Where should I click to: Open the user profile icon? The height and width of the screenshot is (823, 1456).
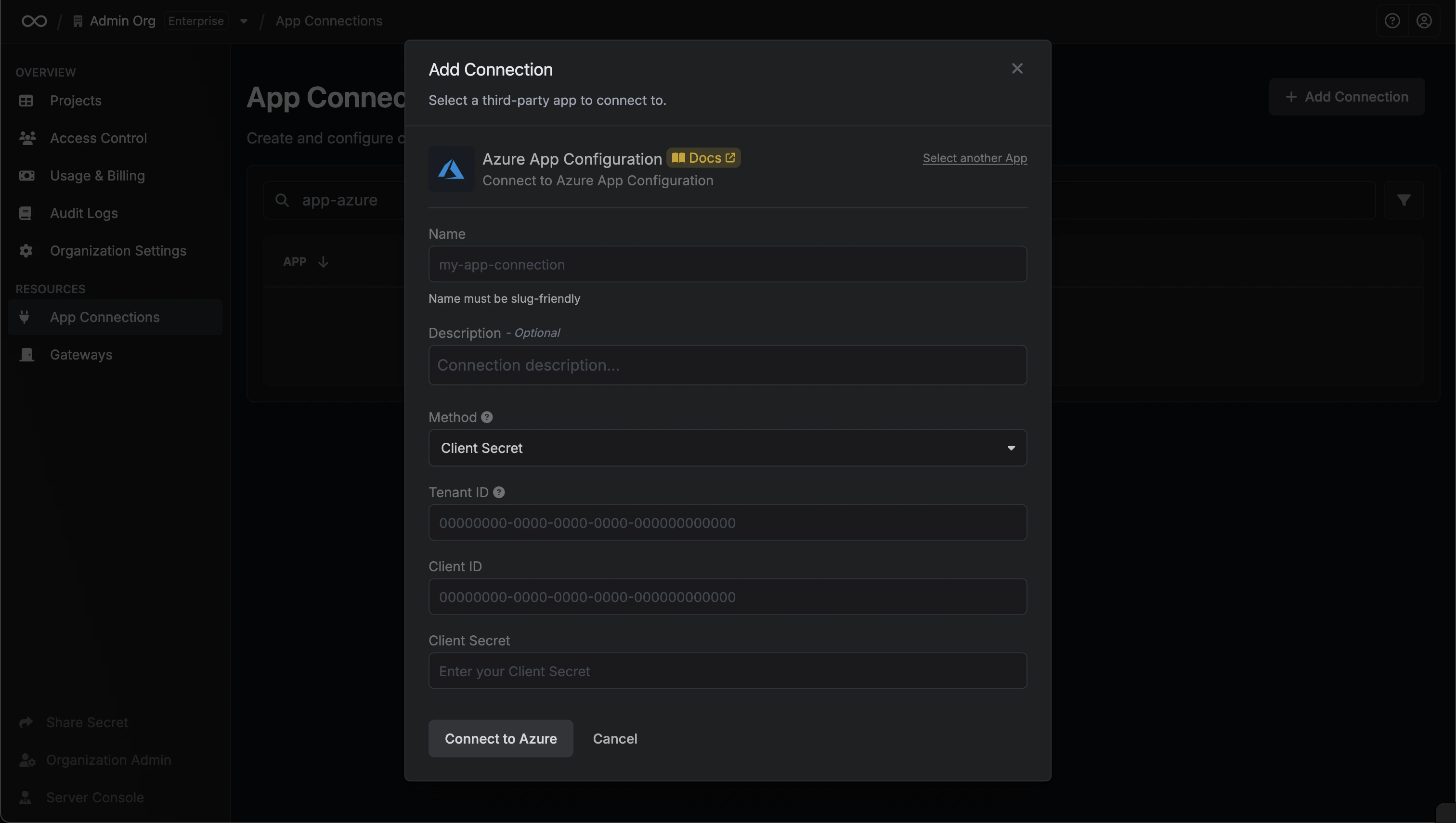(x=1423, y=21)
